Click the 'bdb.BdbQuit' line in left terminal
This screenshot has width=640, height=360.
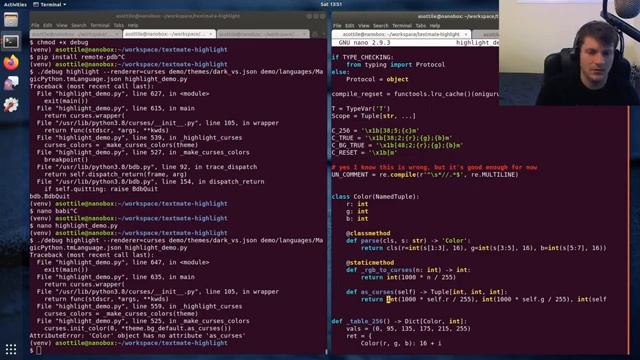(x=51, y=196)
